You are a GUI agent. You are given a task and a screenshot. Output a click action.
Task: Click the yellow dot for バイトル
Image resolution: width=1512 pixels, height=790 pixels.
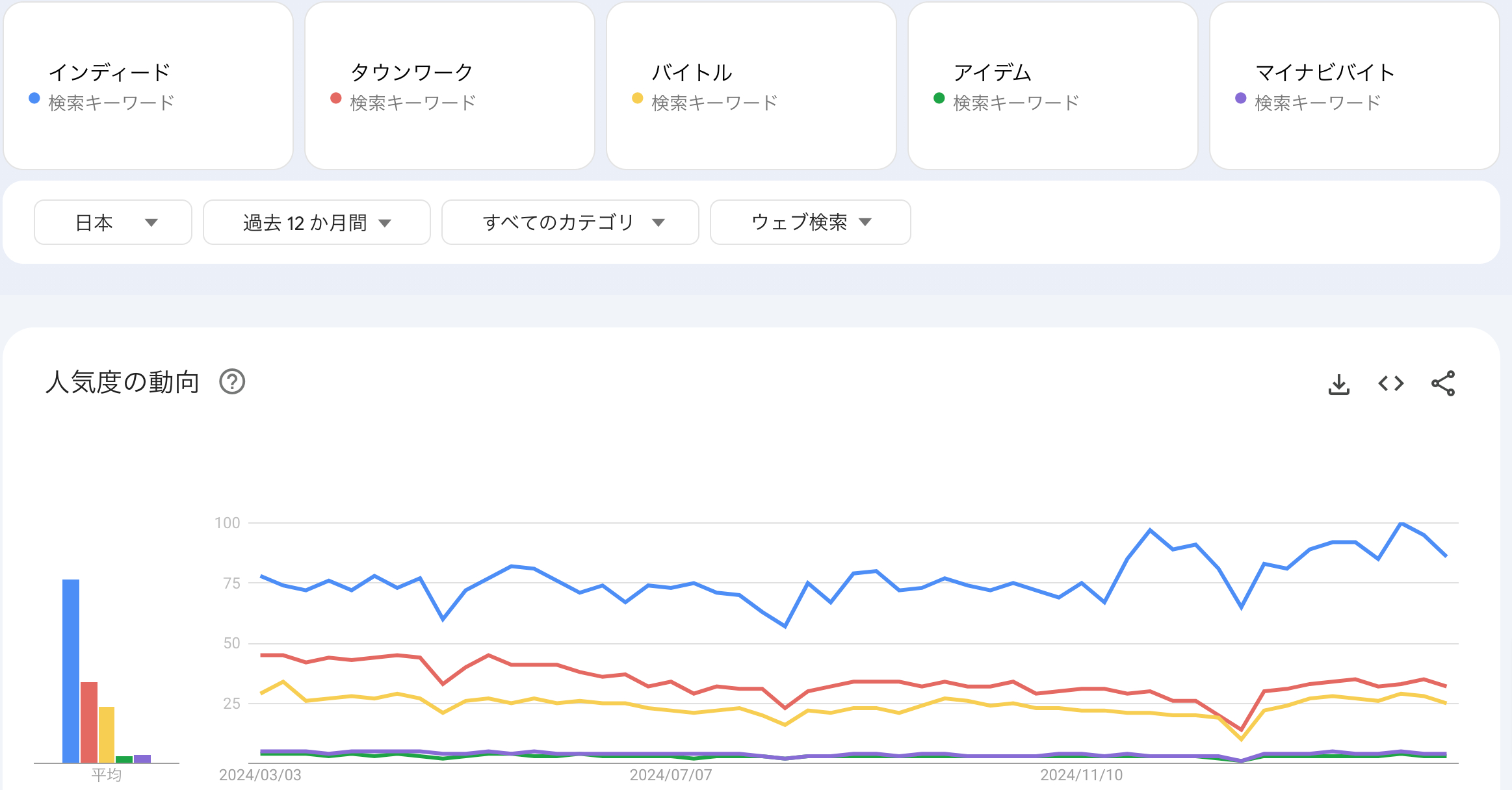637,99
